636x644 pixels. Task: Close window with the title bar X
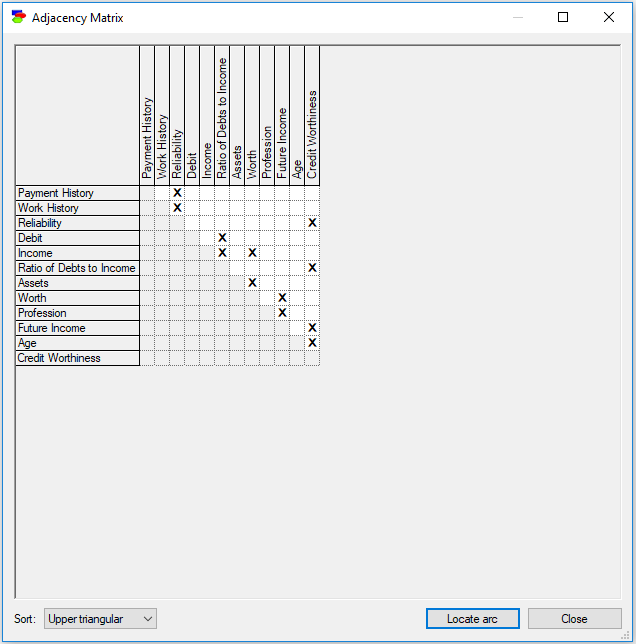[x=609, y=17]
